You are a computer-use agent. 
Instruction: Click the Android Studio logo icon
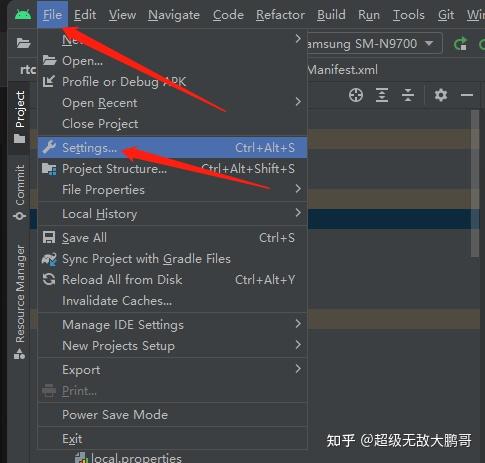click(23, 14)
